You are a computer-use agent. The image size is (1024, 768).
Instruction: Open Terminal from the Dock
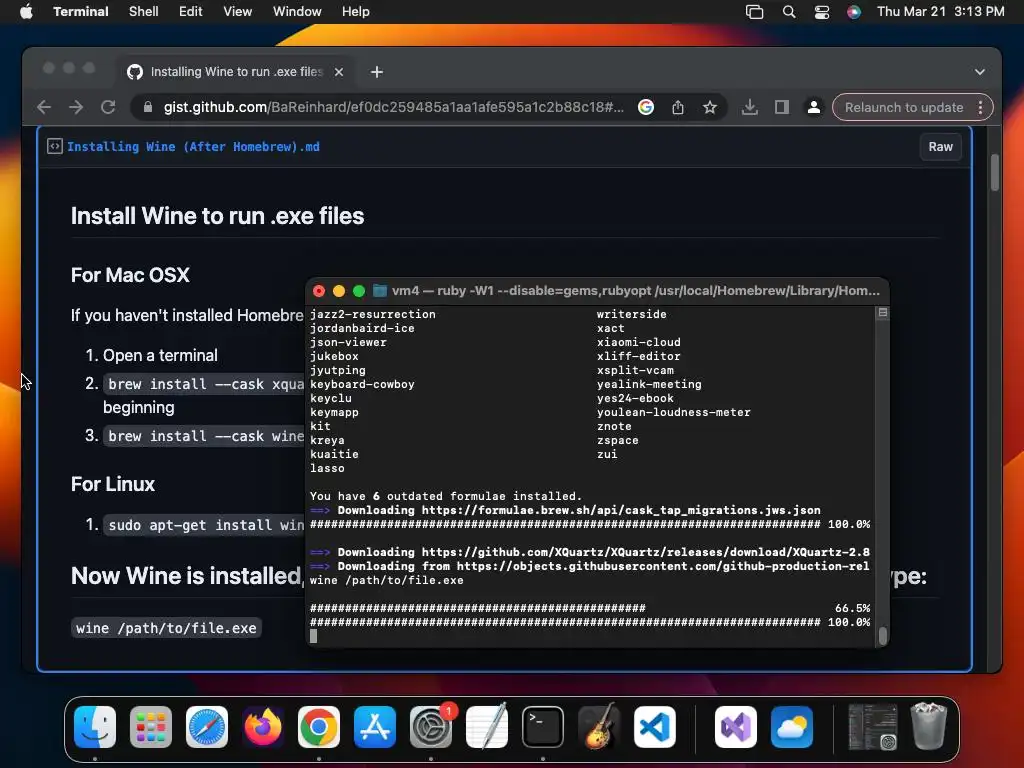(x=543, y=727)
